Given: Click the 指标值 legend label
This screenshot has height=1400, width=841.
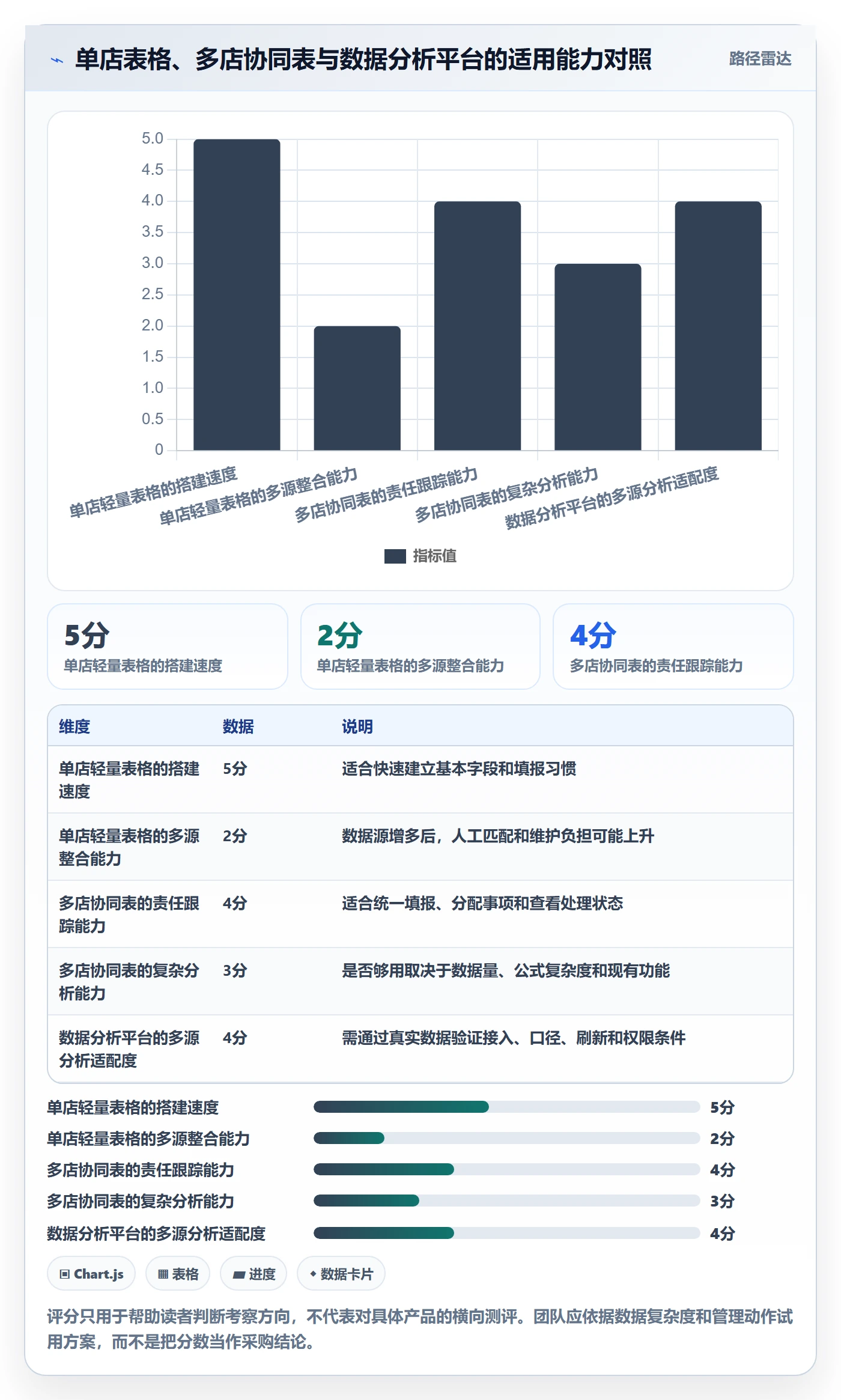Looking at the screenshot, I should tap(434, 556).
